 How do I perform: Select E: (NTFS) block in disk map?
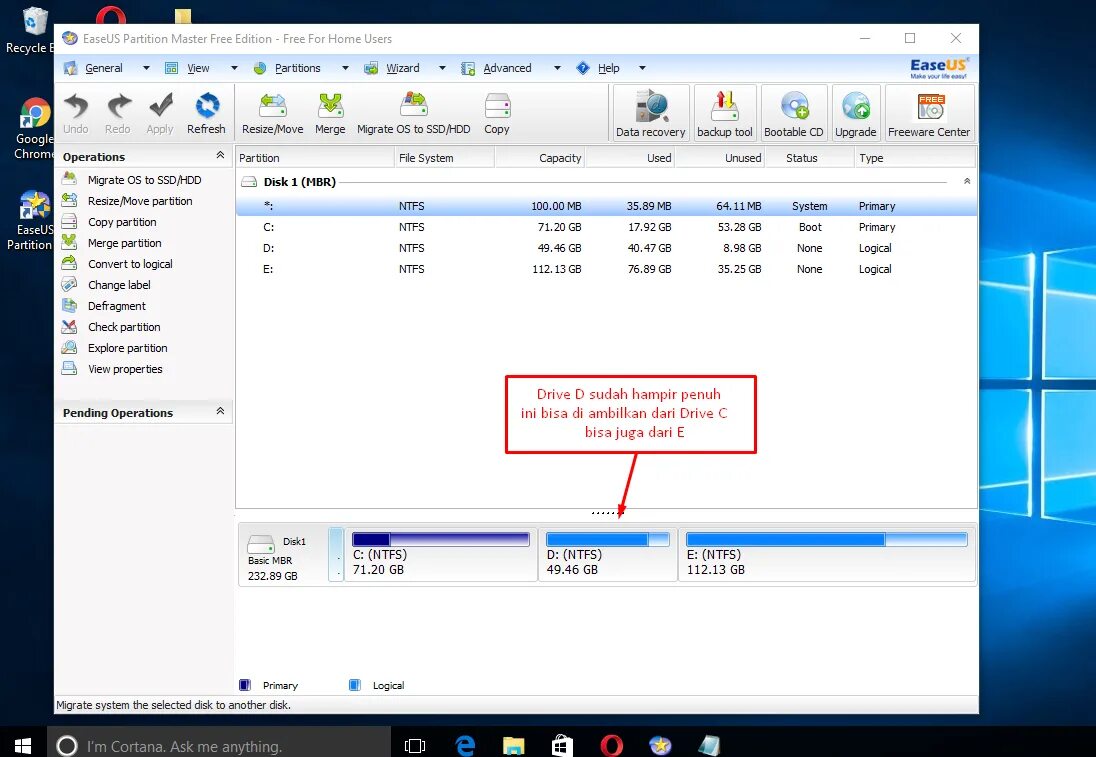pos(827,555)
